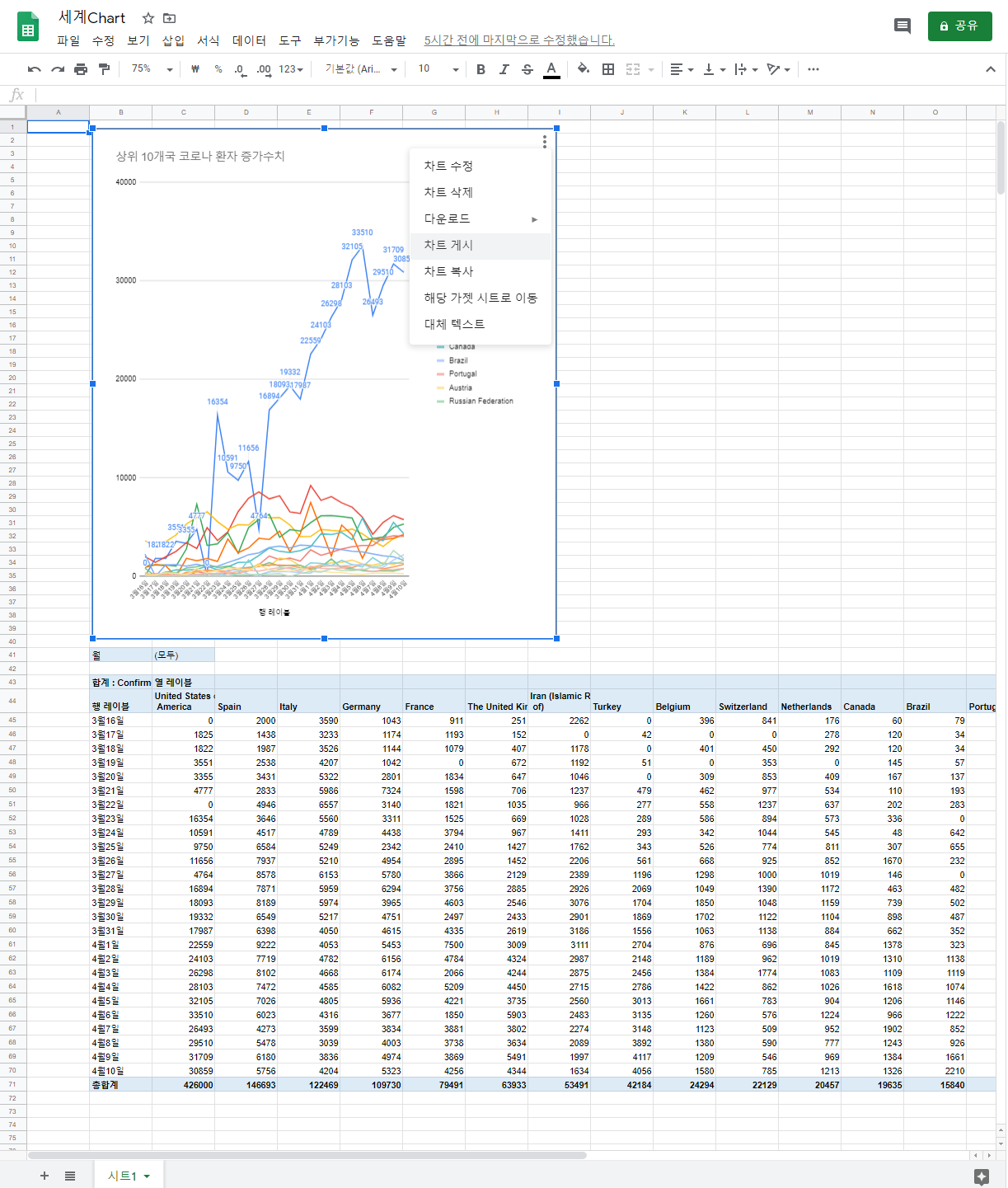Open the 삽입 menu

click(x=173, y=40)
